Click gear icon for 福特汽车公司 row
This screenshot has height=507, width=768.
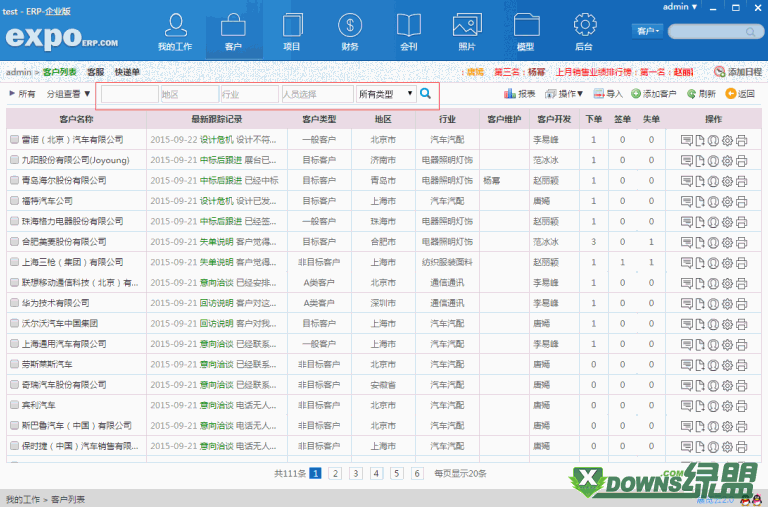727,201
